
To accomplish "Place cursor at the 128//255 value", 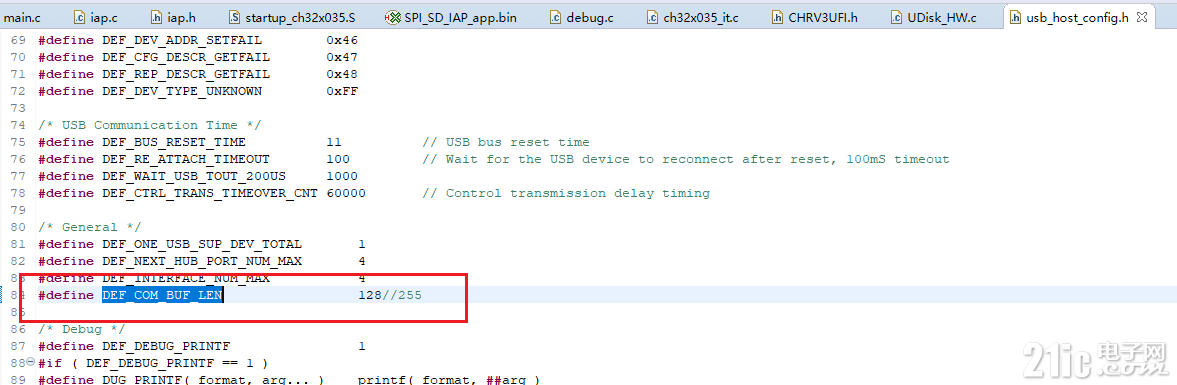I will [x=390, y=295].
